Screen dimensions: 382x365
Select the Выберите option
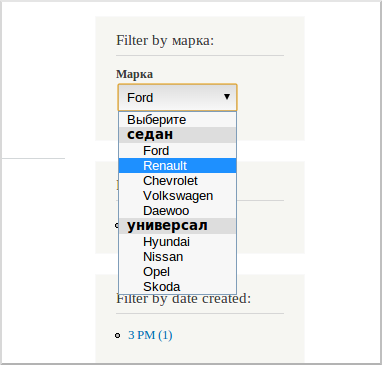point(177,119)
